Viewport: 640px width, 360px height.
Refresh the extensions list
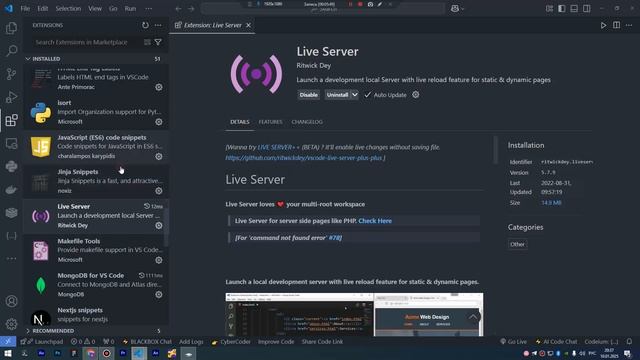[x=145, y=25]
